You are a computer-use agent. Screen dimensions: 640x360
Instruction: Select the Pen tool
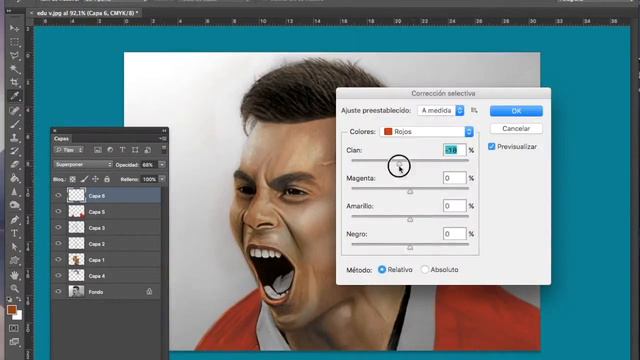click(x=14, y=220)
